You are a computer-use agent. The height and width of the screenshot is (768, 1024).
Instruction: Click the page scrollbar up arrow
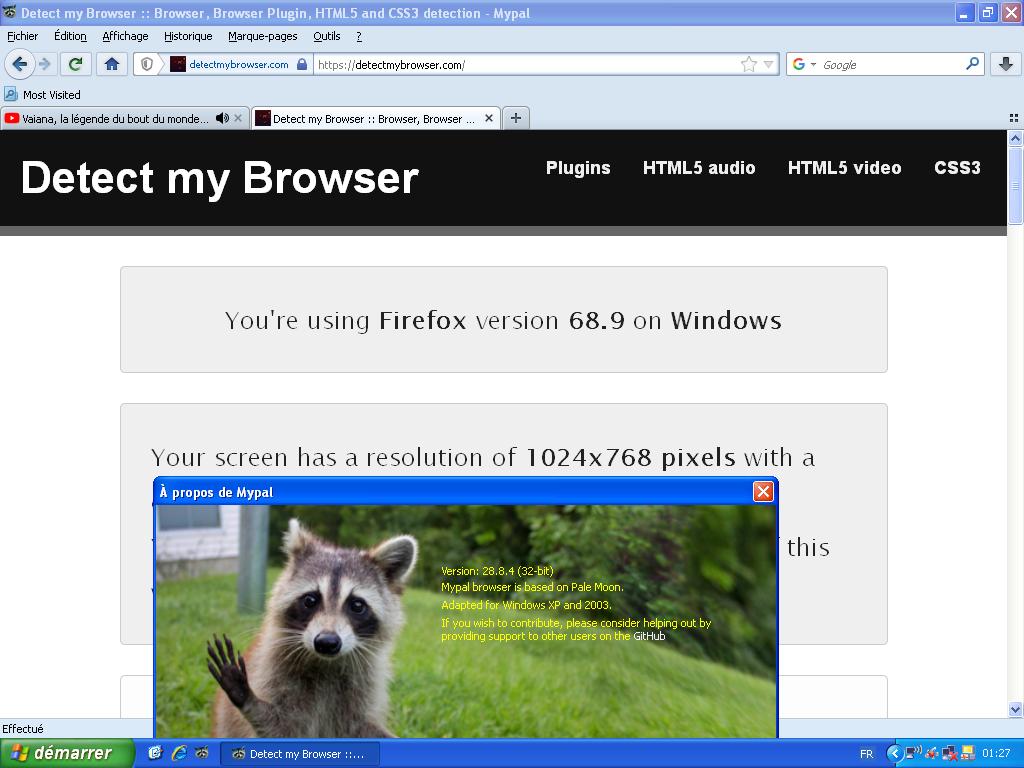(1015, 138)
